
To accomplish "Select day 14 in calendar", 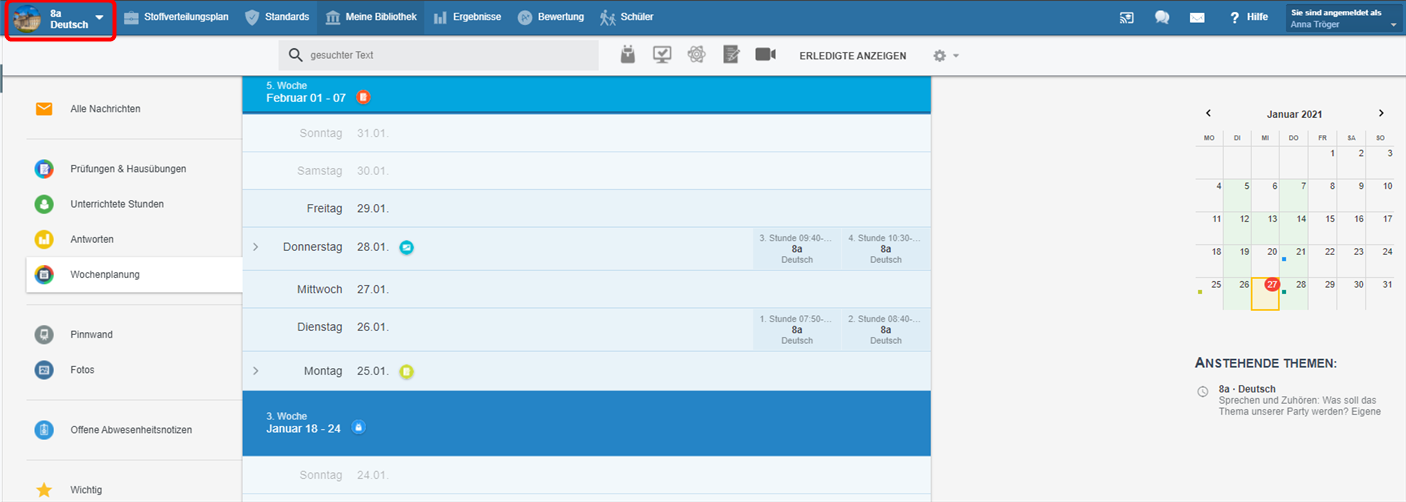I will point(1294,230).
